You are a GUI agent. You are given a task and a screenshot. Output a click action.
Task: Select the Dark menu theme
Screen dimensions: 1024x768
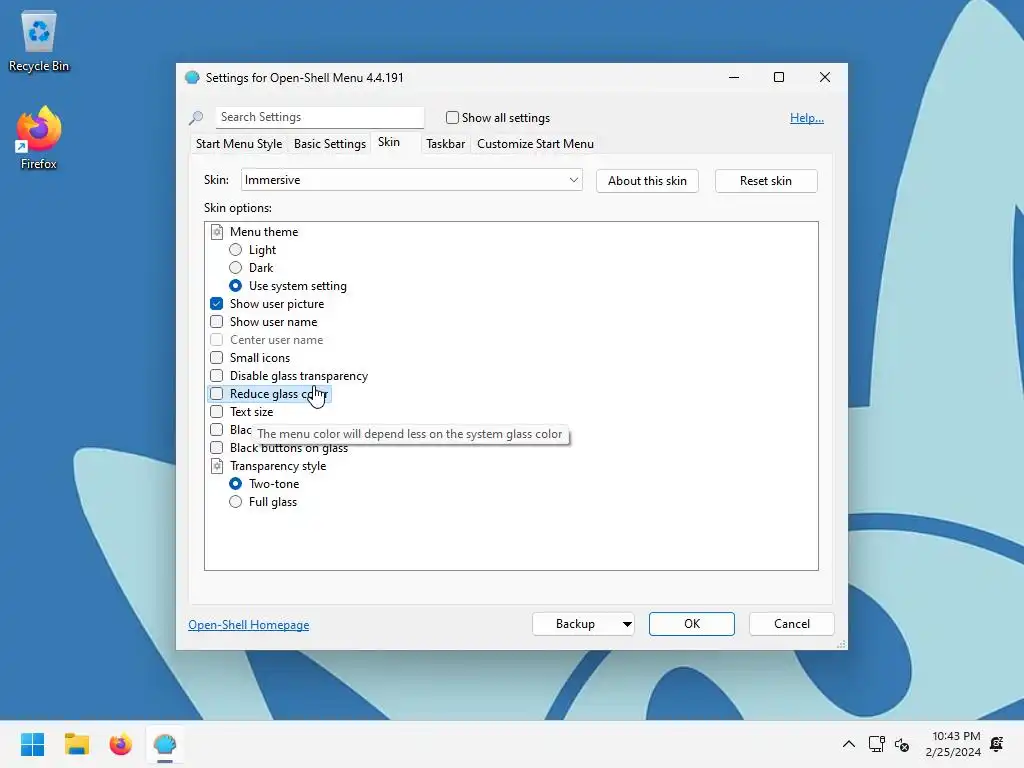(235, 268)
